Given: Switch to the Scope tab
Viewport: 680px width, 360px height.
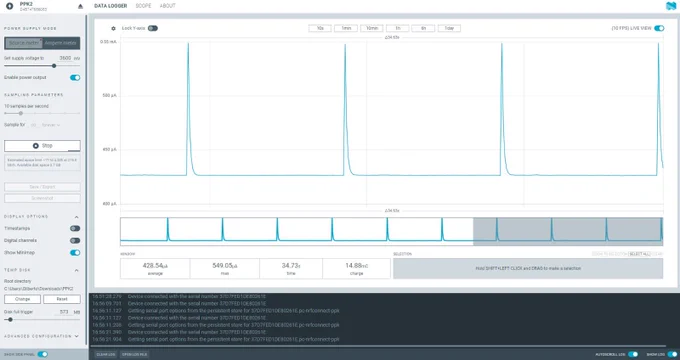Looking at the screenshot, I should coord(143,6).
